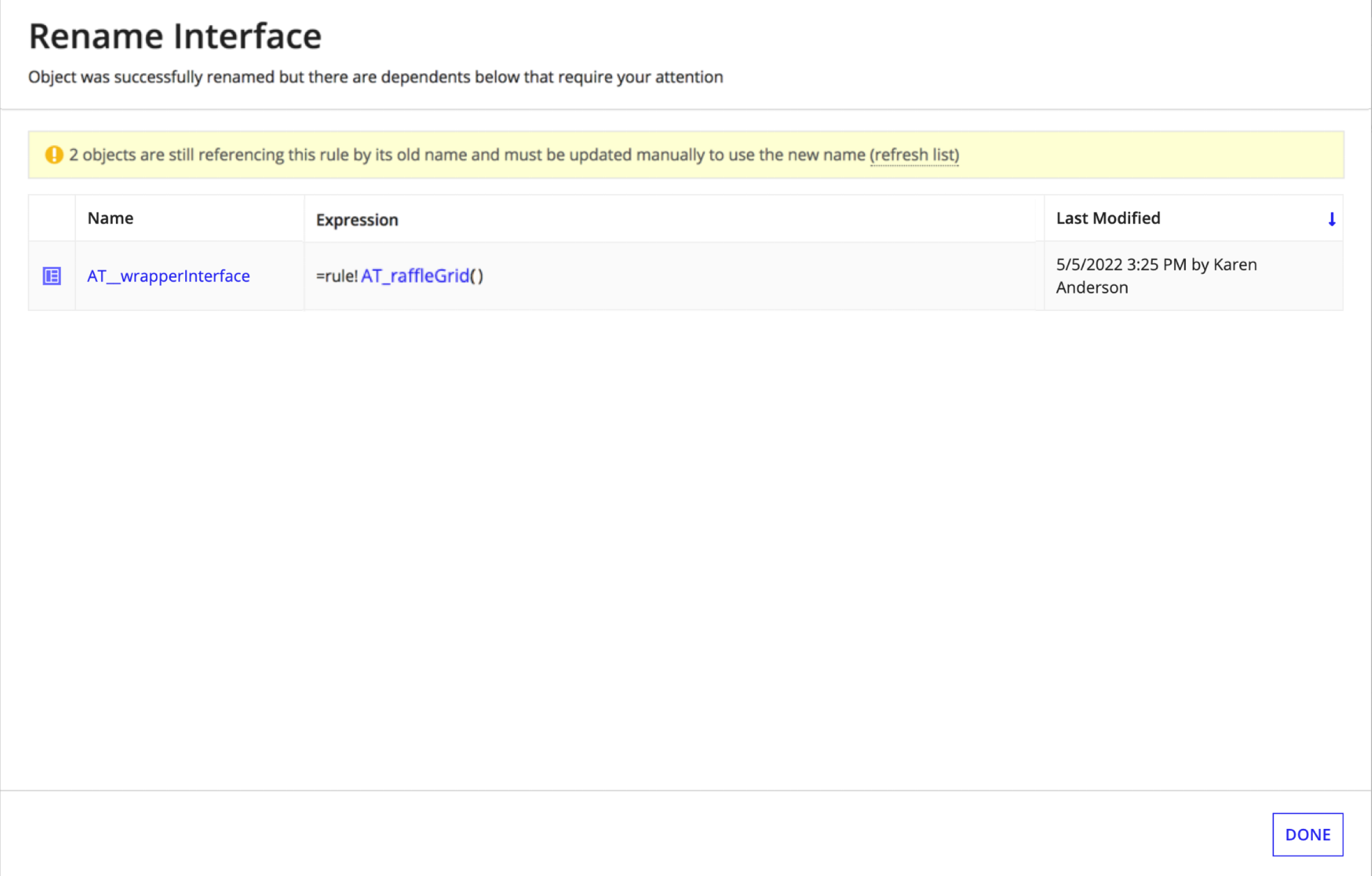The image size is (1372, 876).
Task: Click the interface object icon beside AT__wrapperInterface
Action: [x=52, y=276]
